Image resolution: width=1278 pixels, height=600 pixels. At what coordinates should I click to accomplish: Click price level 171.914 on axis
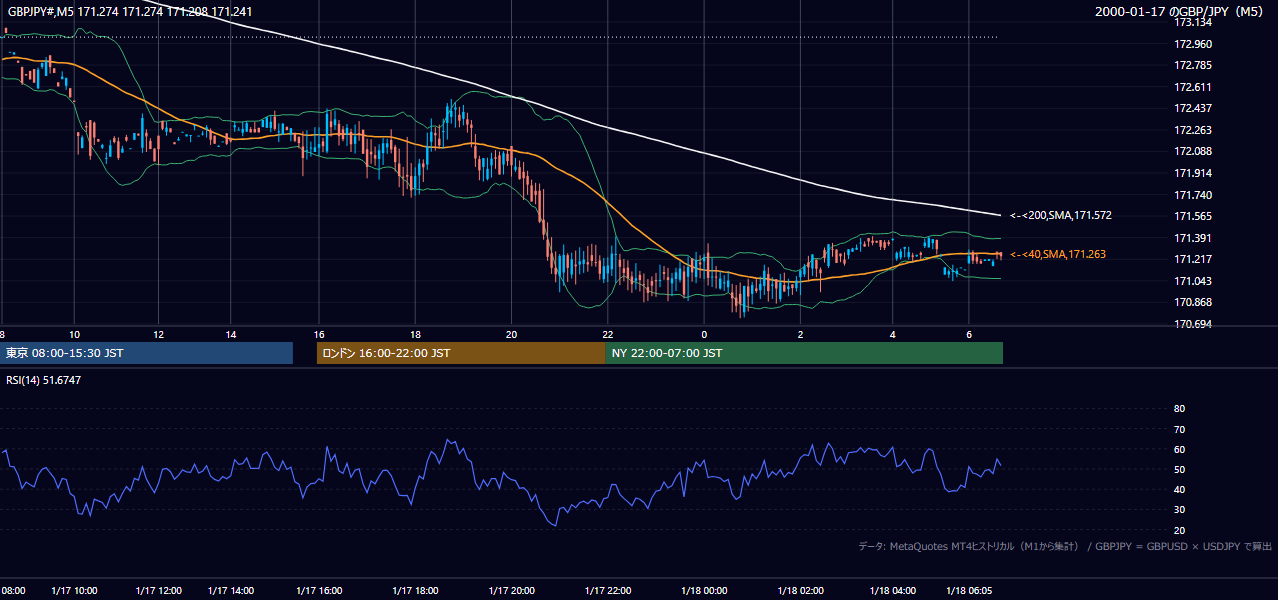[x=1193, y=173]
